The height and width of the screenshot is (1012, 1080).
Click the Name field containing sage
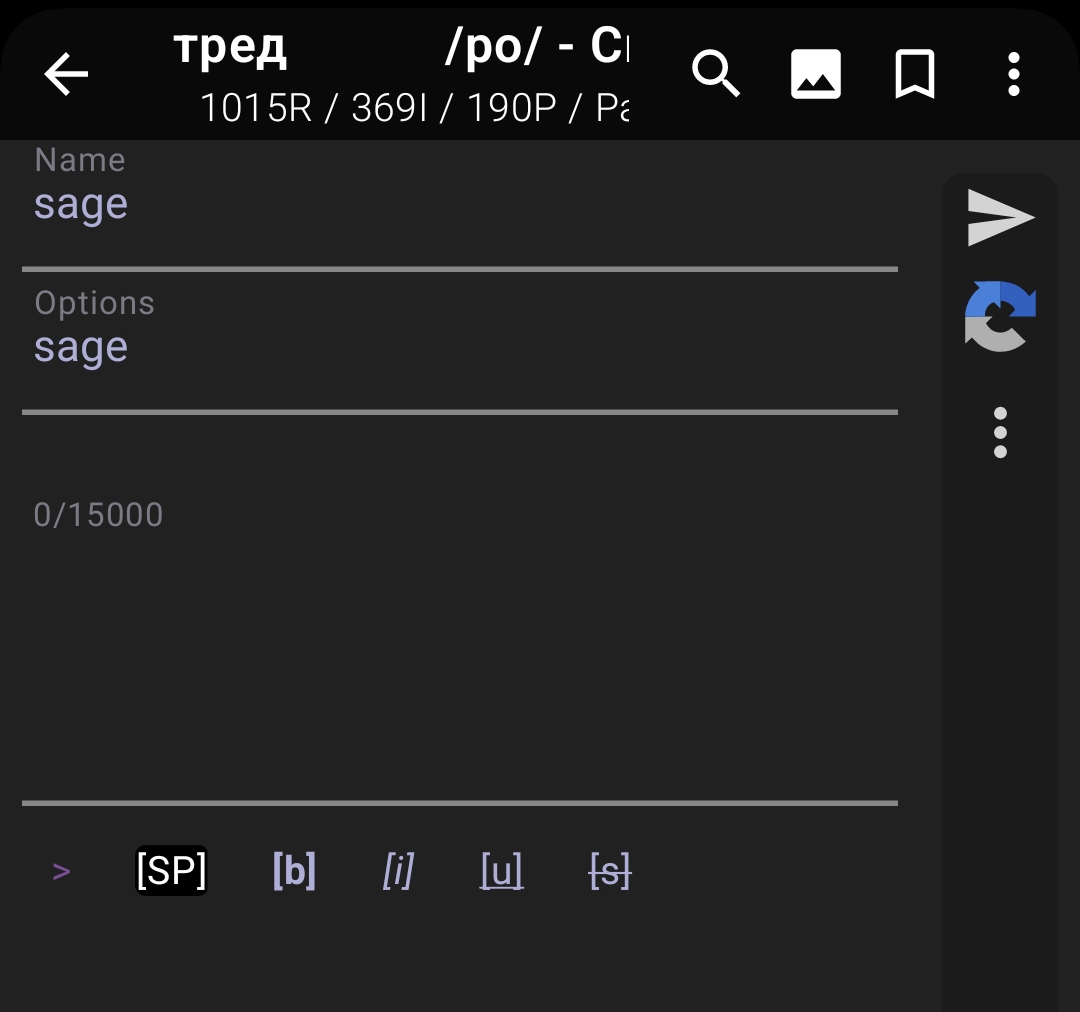pyautogui.click(x=460, y=205)
